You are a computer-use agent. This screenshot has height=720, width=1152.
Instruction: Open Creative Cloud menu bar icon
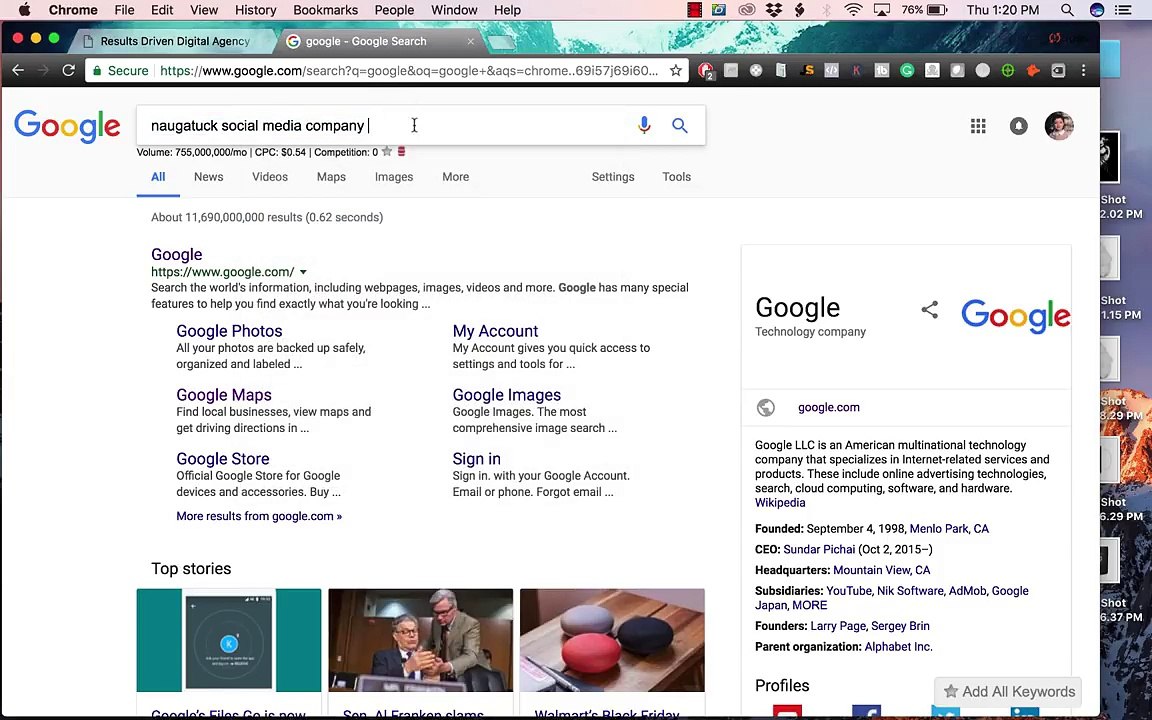coord(746,10)
